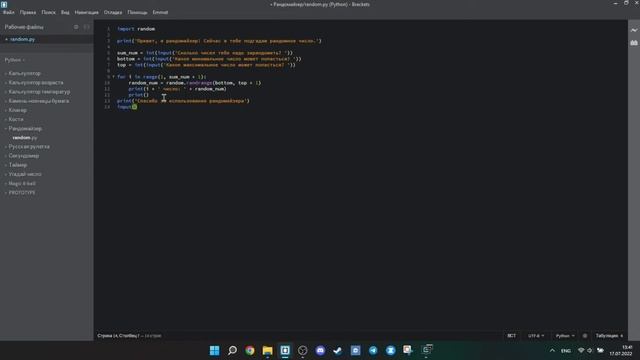The image size is (640, 360).
Task: Open the Правка menu
Action: tap(28, 12)
